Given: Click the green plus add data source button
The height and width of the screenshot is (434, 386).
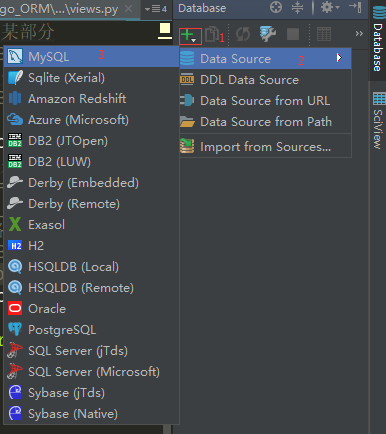Looking at the screenshot, I should coord(190,36).
